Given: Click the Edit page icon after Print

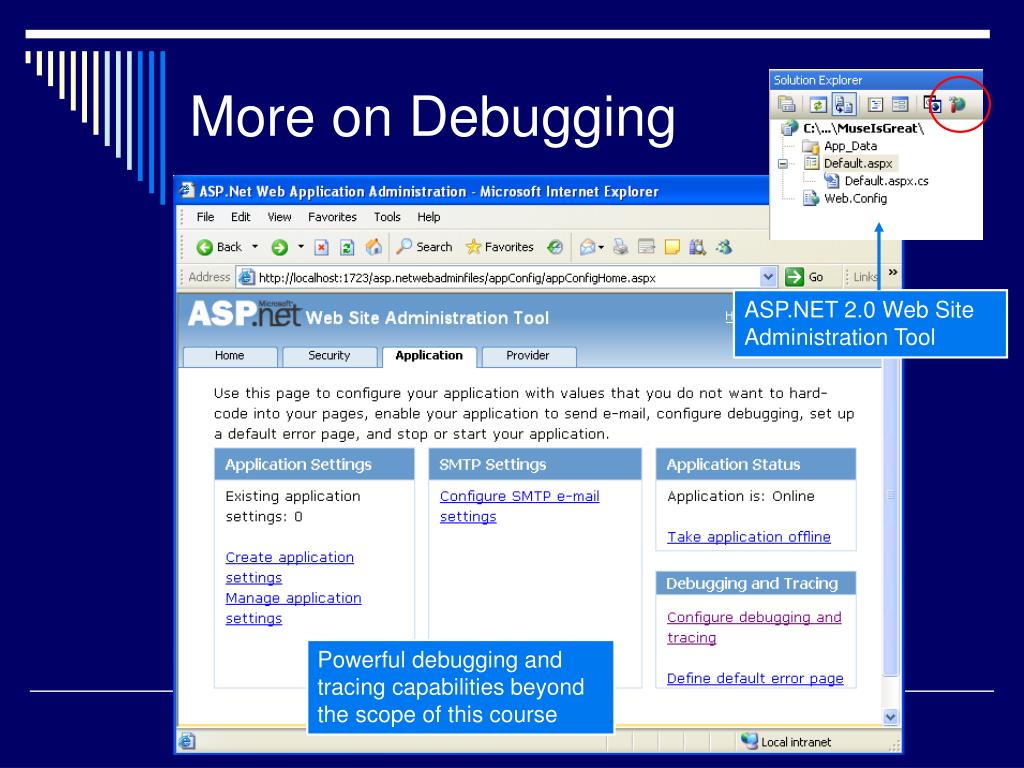Looking at the screenshot, I should point(646,247).
